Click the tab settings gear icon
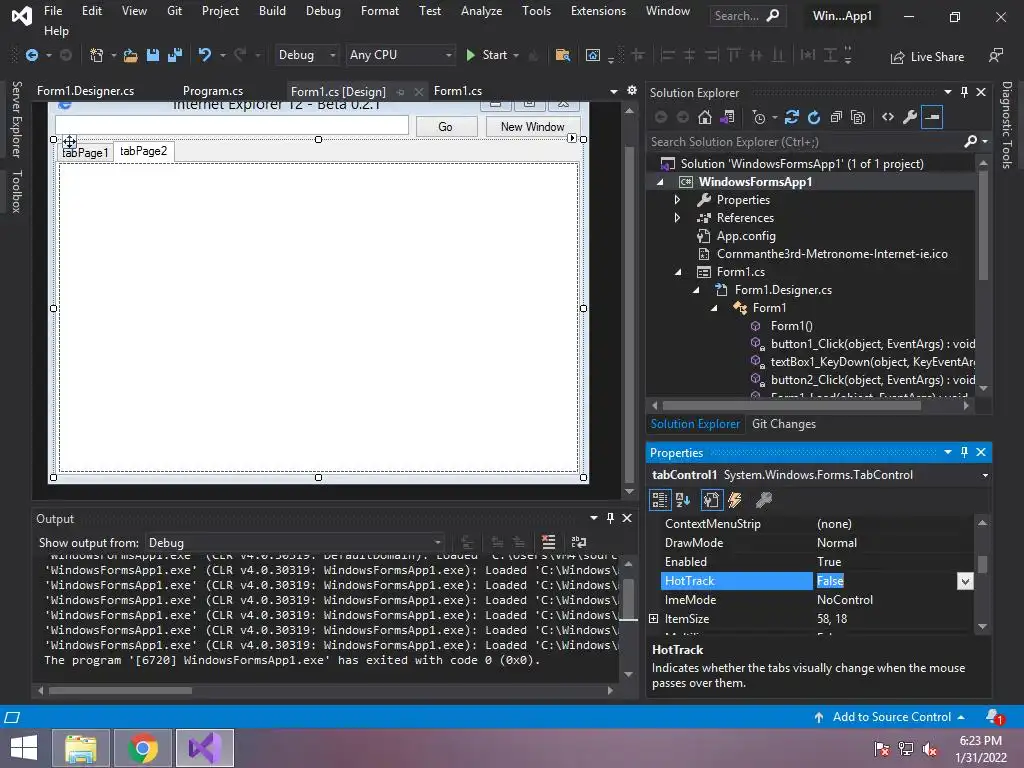The width and height of the screenshot is (1024, 768). [x=632, y=91]
